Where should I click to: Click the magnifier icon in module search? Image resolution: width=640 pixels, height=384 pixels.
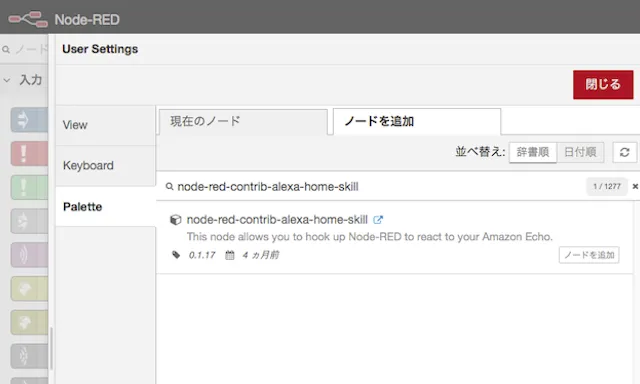tap(169, 186)
